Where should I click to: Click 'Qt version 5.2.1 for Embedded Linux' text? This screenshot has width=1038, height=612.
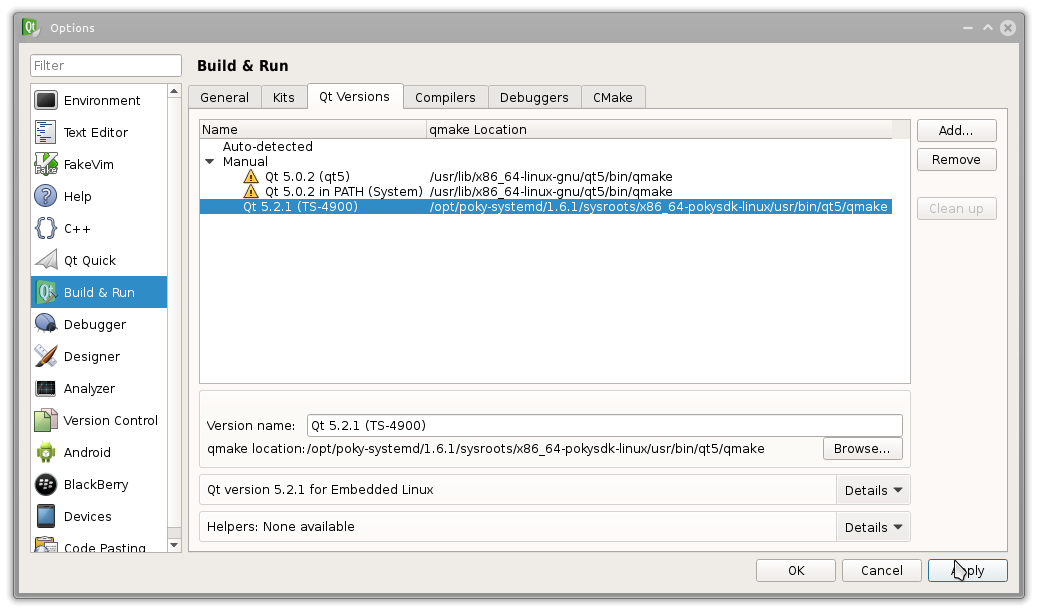(x=320, y=489)
